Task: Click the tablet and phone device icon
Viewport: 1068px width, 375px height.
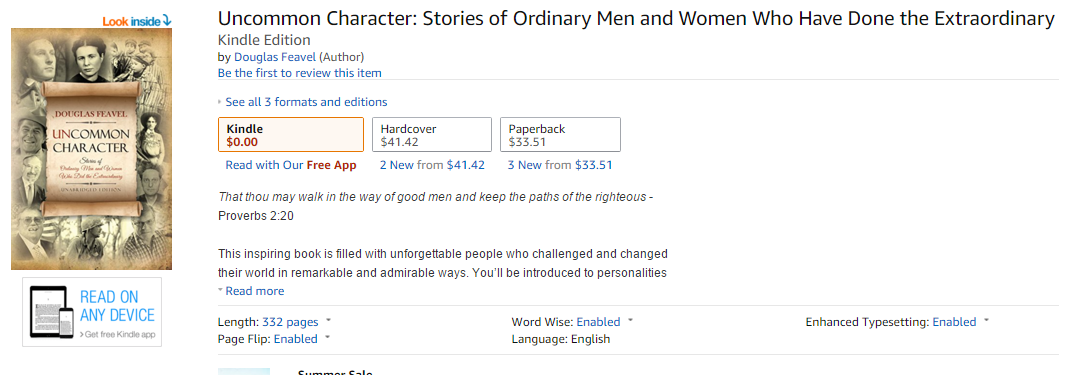Action: click(x=52, y=312)
